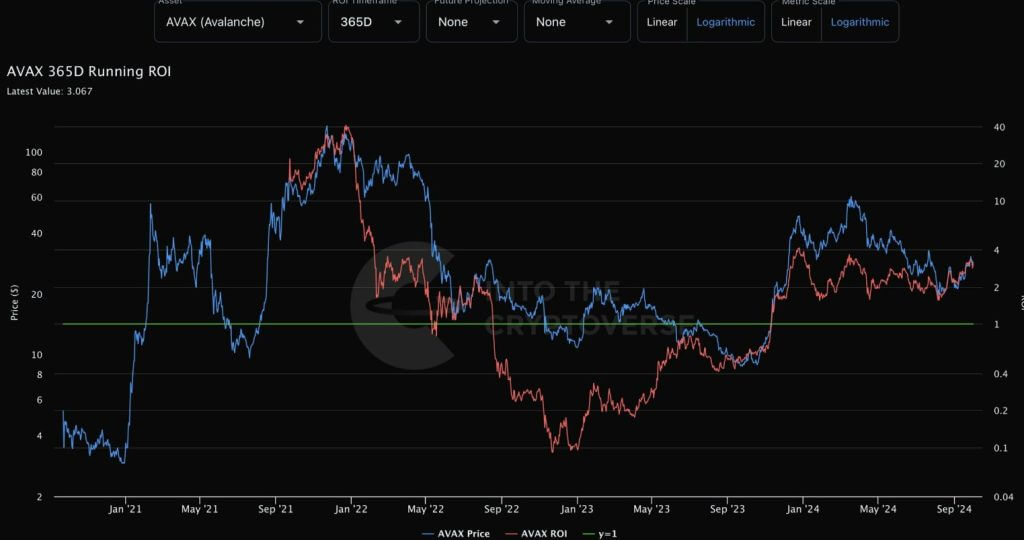Viewport: 1024px width, 540px height.
Task: Click the May '22 axis label
Action: coord(426,509)
